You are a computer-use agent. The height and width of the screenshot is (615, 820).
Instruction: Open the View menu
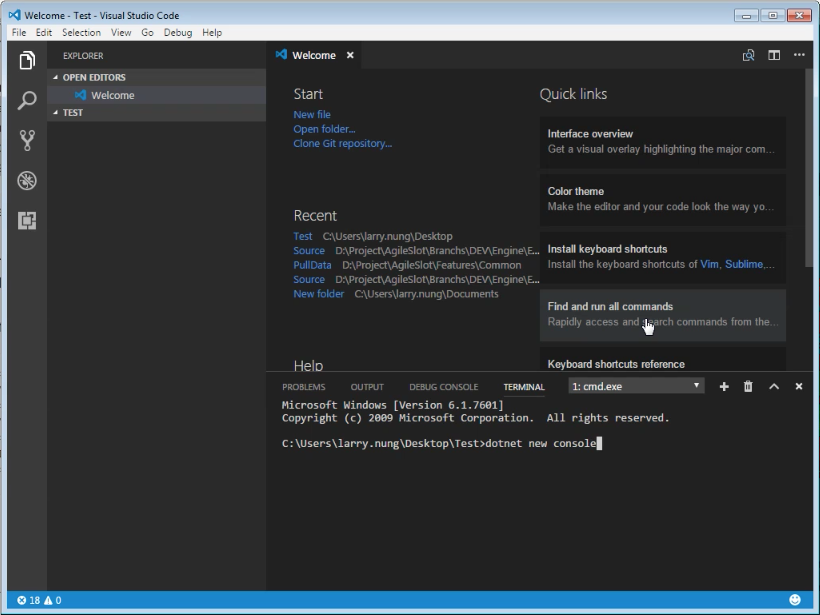(x=121, y=32)
